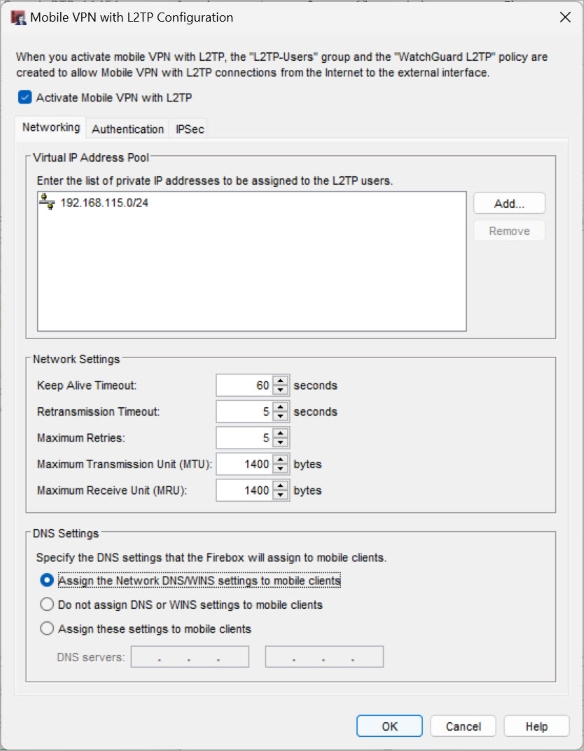Image resolution: width=584 pixels, height=751 pixels.
Task: Switch to the Networking tab
Action: (51, 127)
